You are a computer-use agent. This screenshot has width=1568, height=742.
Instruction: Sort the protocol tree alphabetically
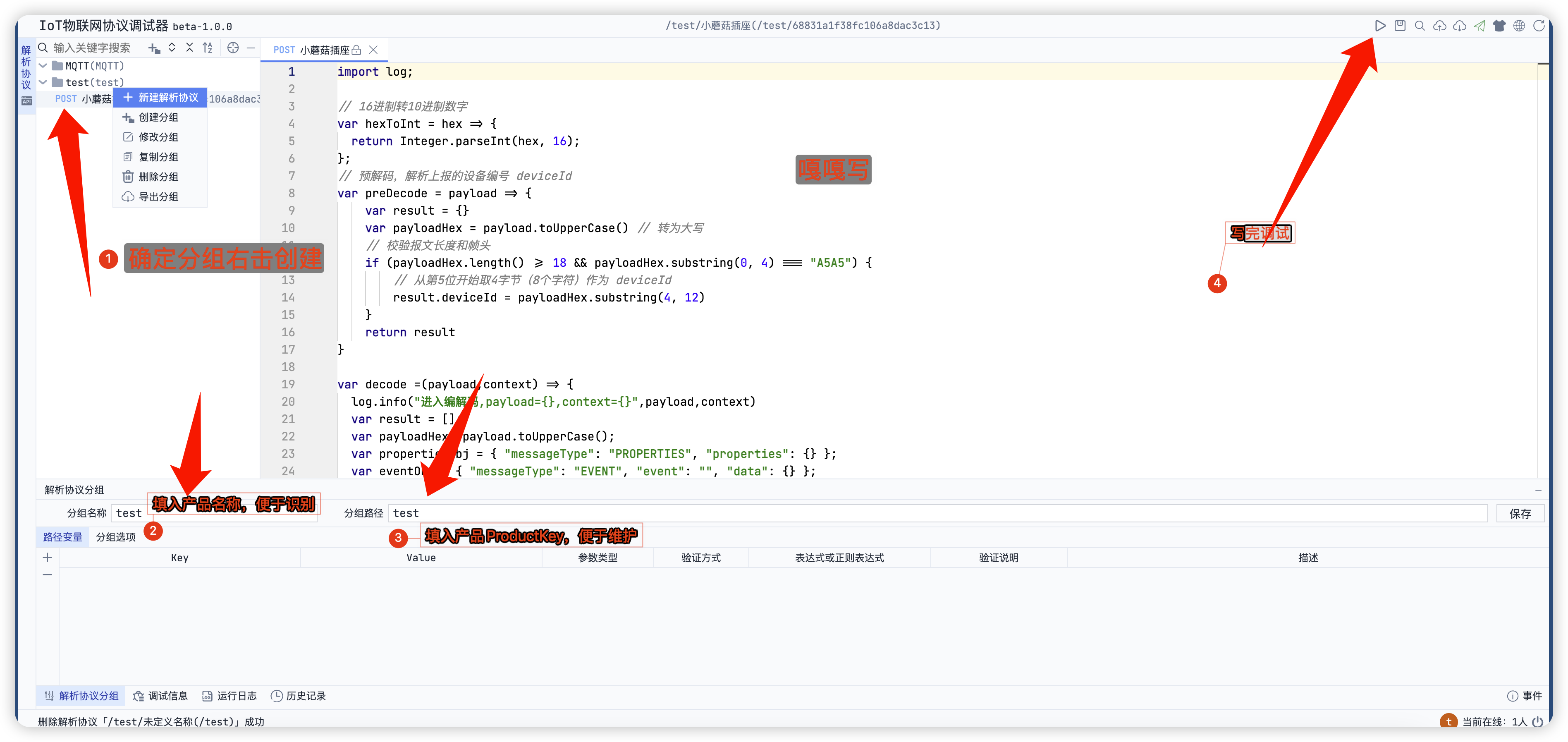(208, 48)
